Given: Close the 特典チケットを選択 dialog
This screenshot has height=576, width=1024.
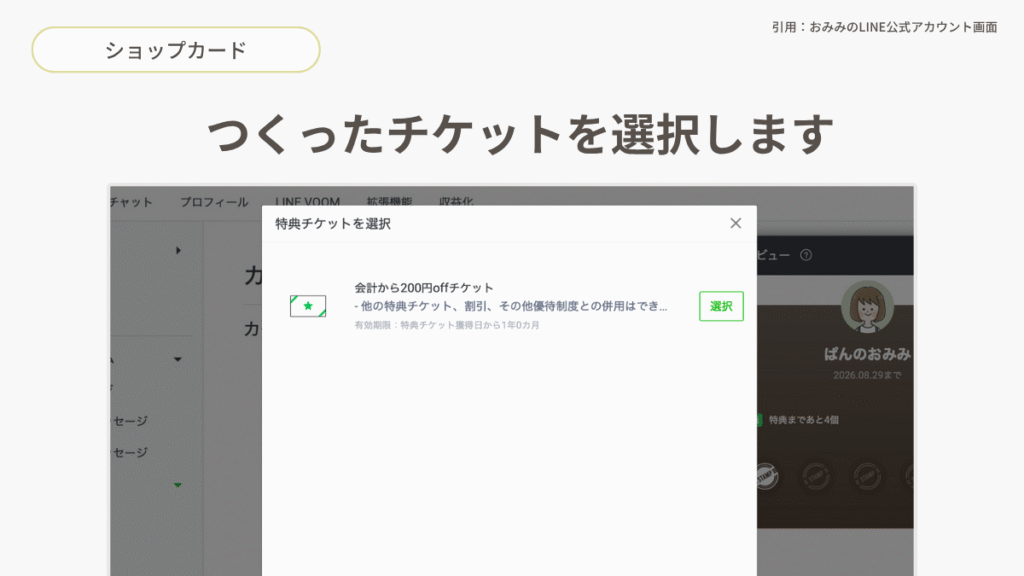Looking at the screenshot, I should 736,223.
